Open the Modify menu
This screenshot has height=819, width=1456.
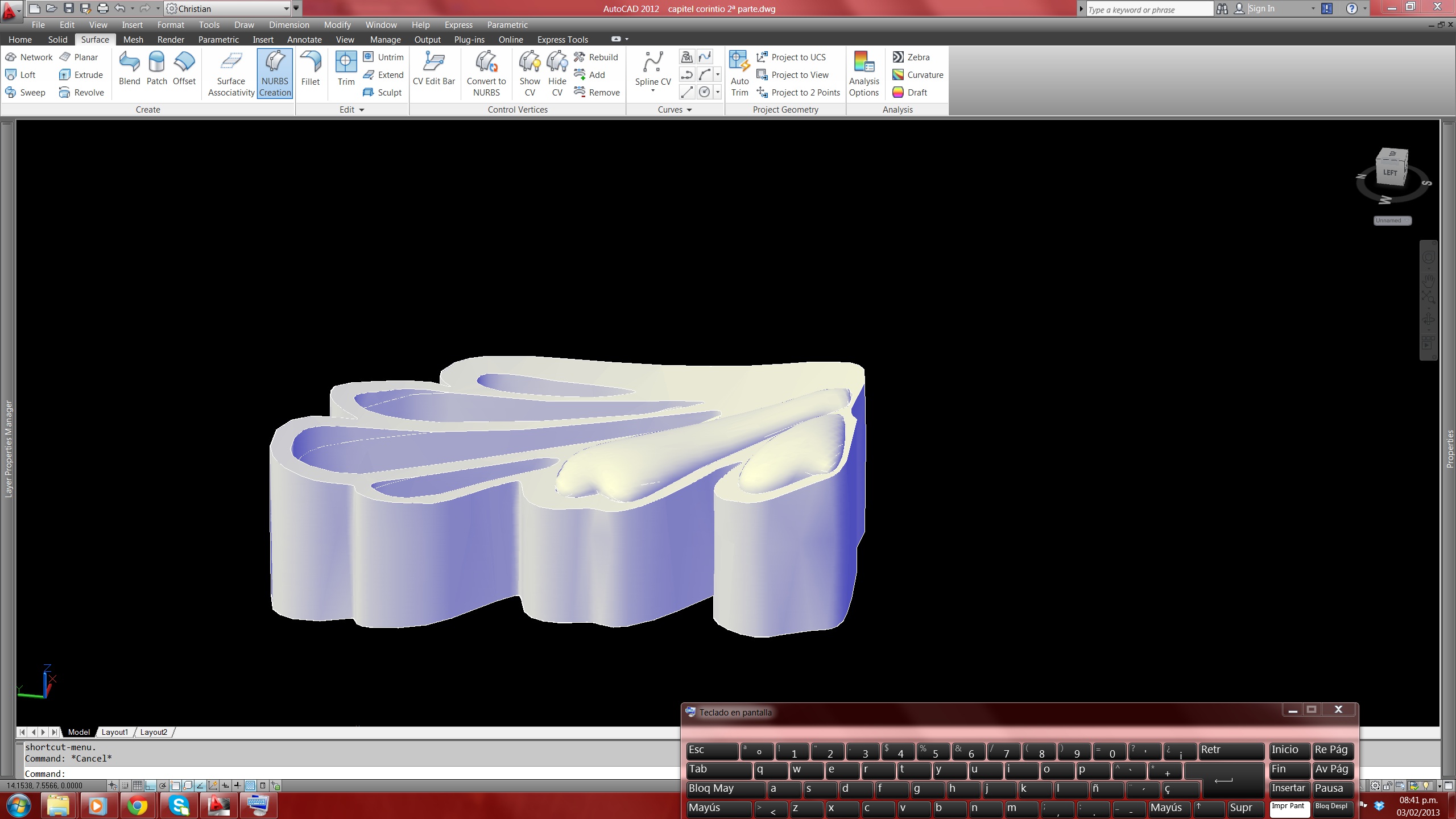point(337,24)
